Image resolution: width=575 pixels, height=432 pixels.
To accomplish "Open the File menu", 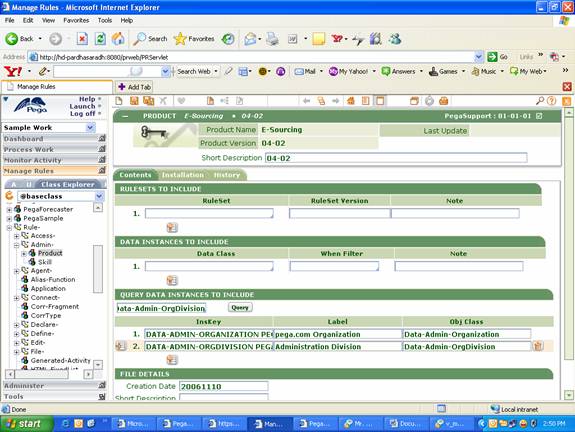I will click(10, 21).
